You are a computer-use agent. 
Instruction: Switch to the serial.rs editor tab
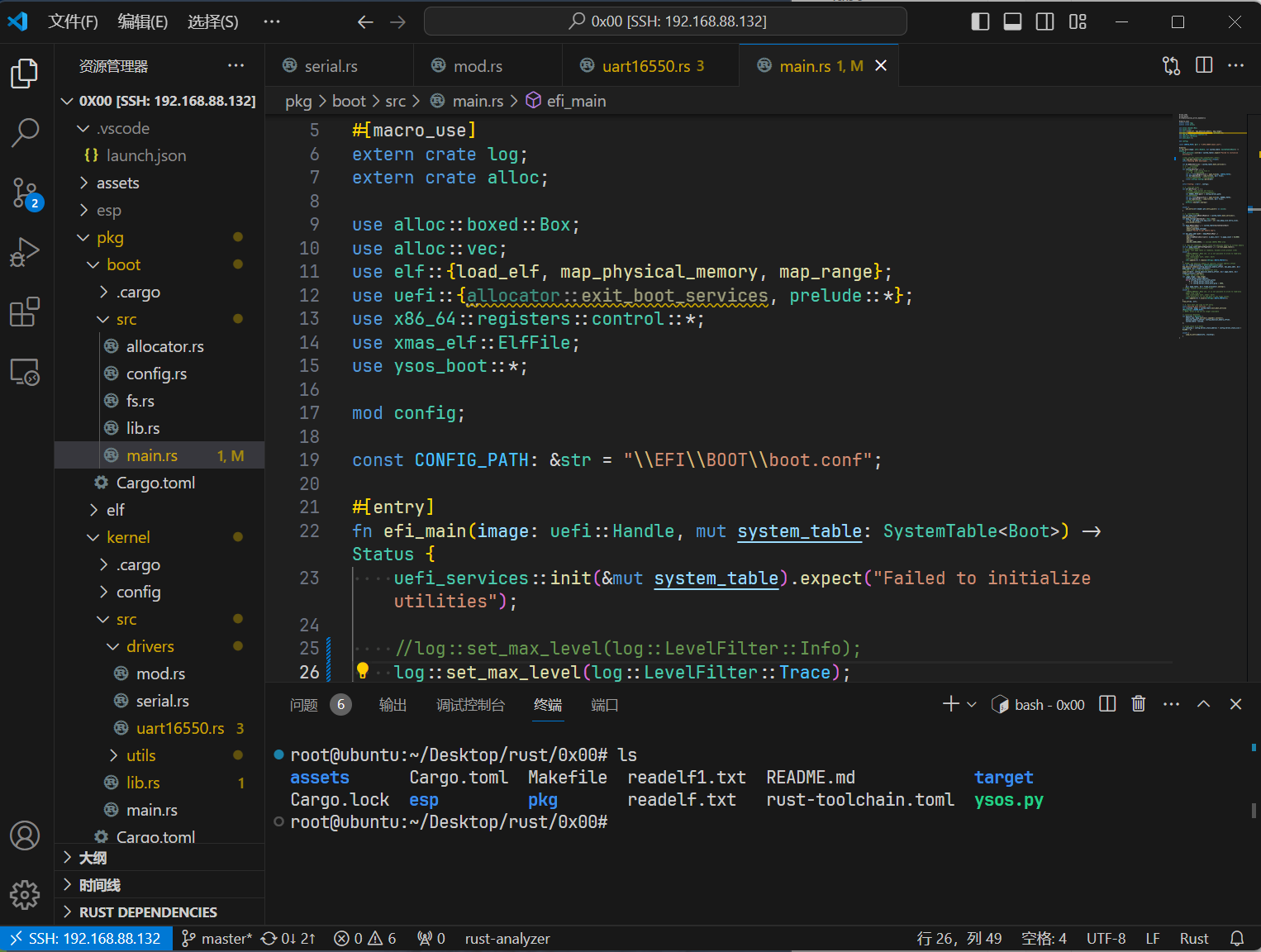[x=339, y=65]
